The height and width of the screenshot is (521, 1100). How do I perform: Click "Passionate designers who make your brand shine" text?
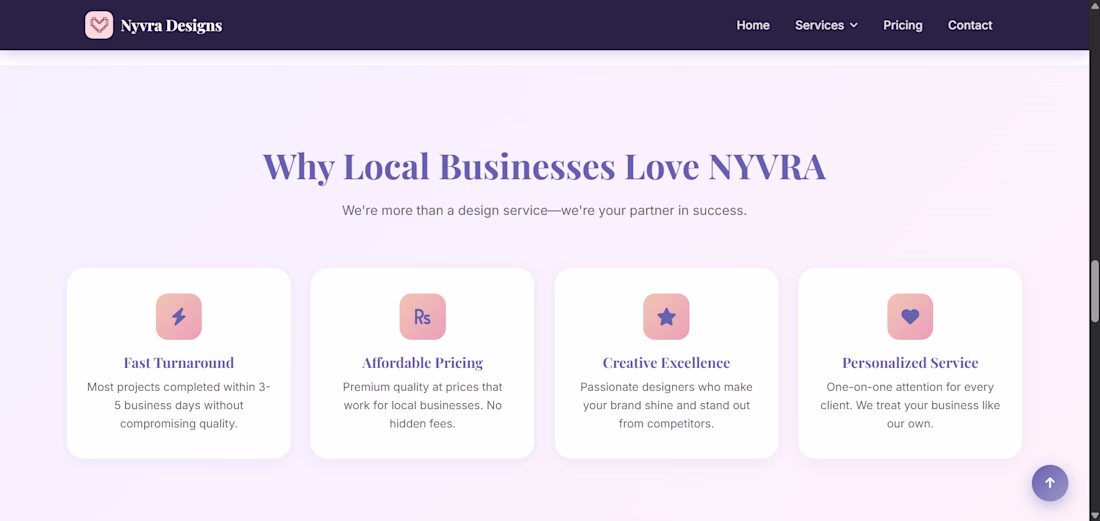click(666, 405)
